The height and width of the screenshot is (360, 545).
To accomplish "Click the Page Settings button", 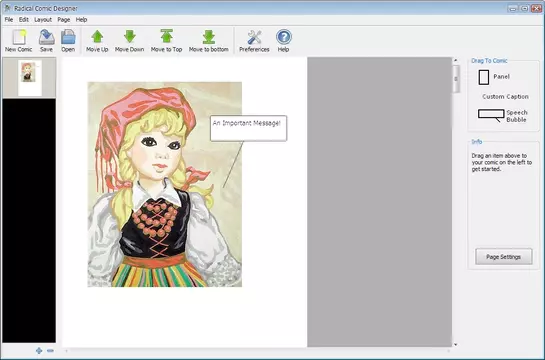I will pyautogui.click(x=504, y=257).
